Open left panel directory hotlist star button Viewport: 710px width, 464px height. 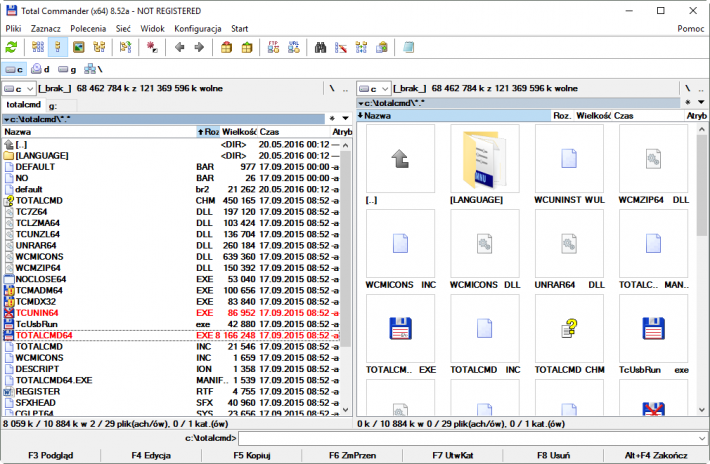pyautogui.click(x=332, y=119)
